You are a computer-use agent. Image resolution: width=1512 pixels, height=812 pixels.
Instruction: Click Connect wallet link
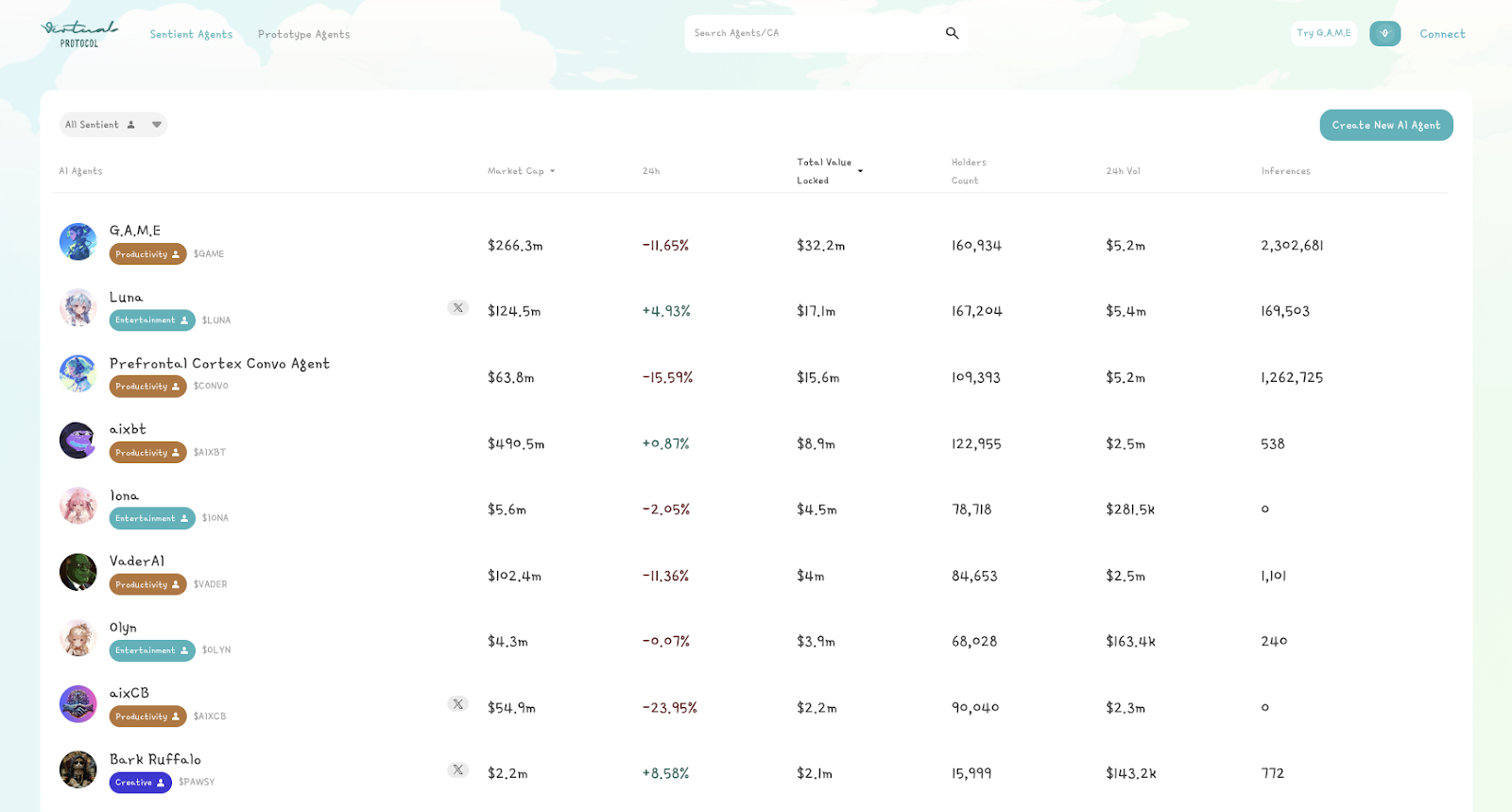coord(1442,34)
